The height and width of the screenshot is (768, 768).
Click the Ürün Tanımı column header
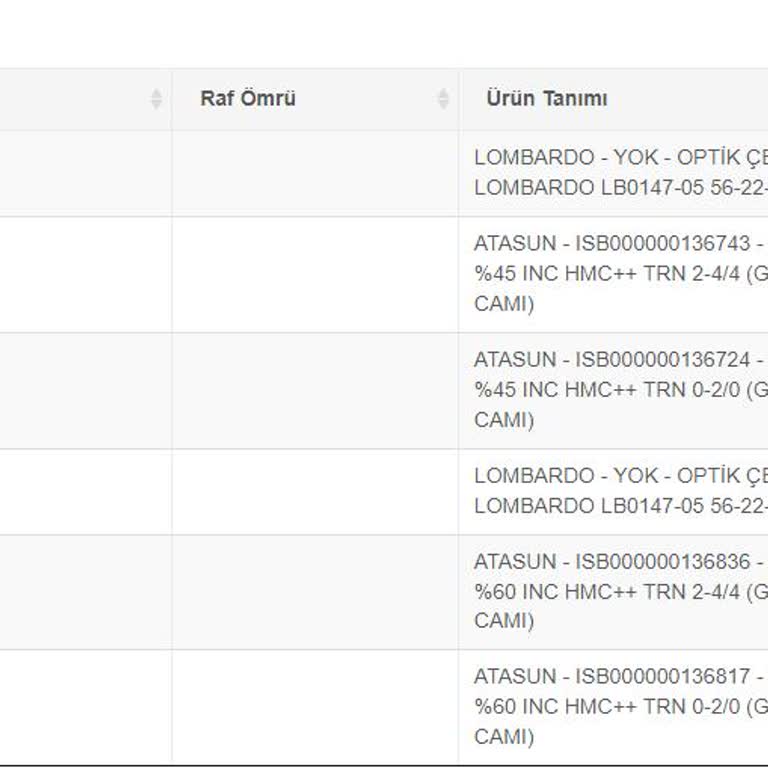pyautogui.click(x=547, y=99)
